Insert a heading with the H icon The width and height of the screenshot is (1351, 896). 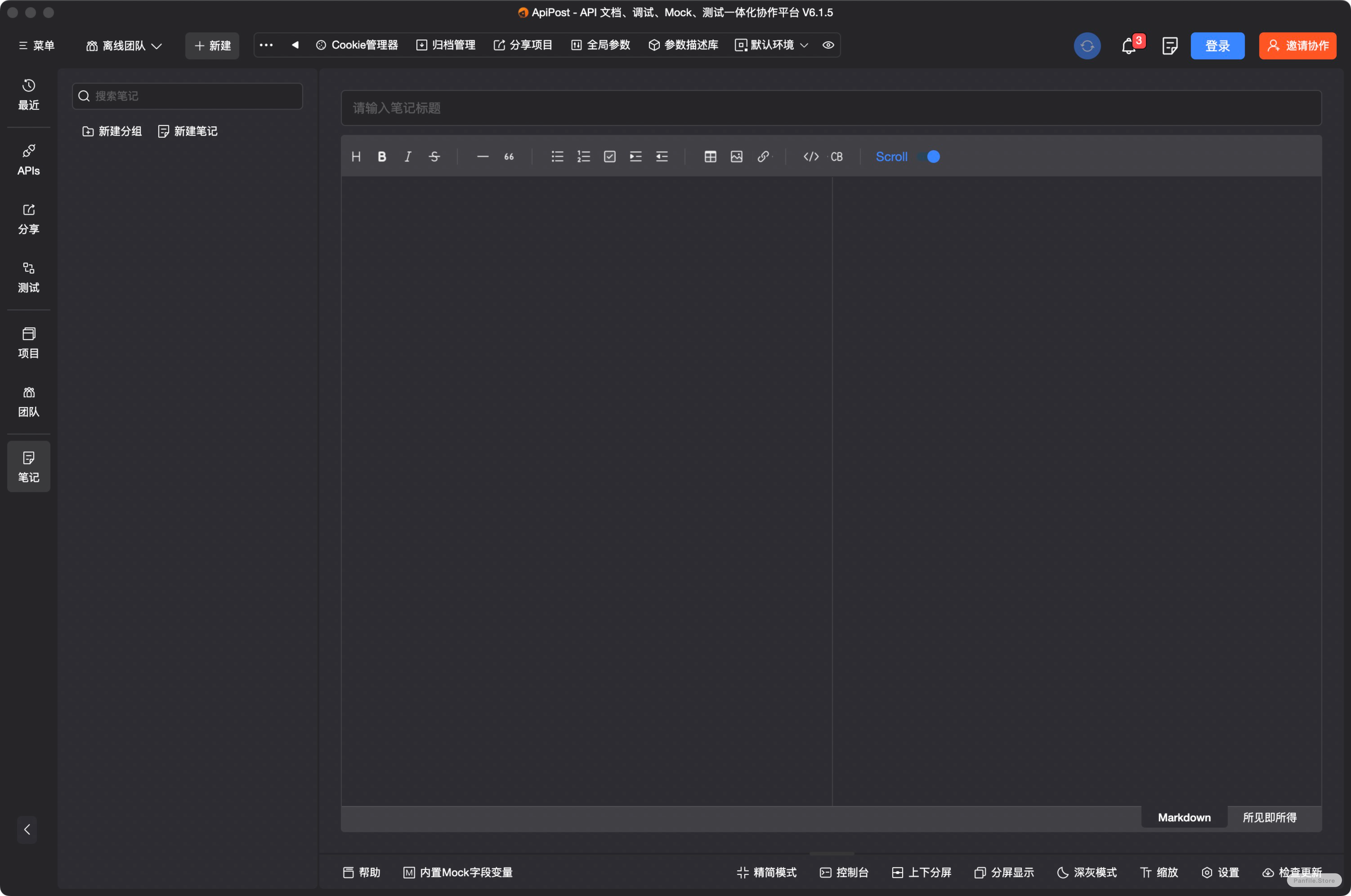tap(356, 157)
